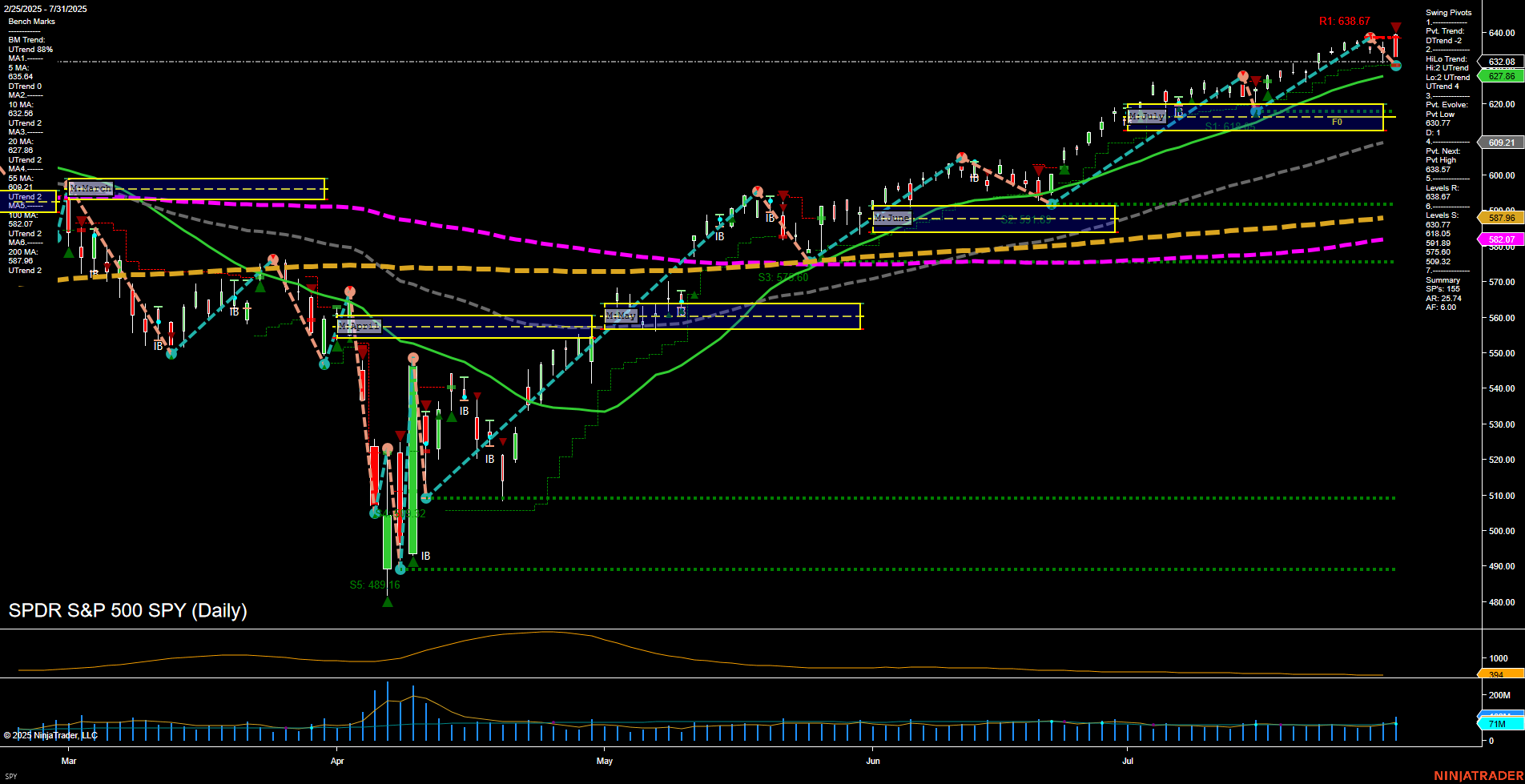Click the 638.57 pivot high value
1525x784 pixels.
[x=1438, y=170]
